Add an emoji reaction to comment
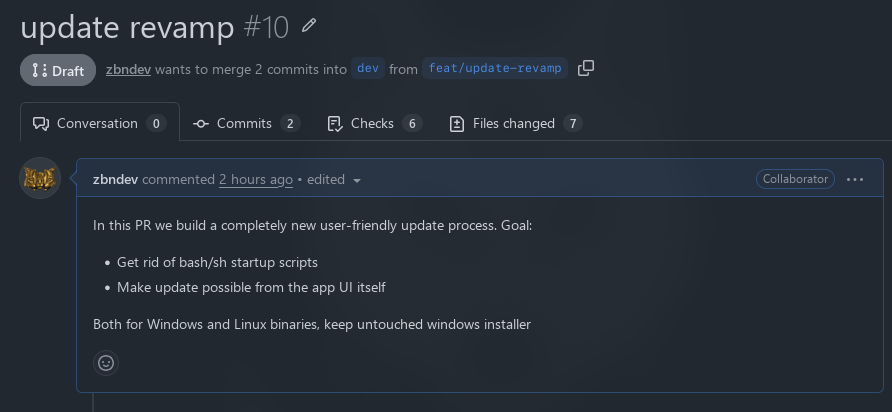The width and height of the screenshot is (892, 412). click(106, 363)
